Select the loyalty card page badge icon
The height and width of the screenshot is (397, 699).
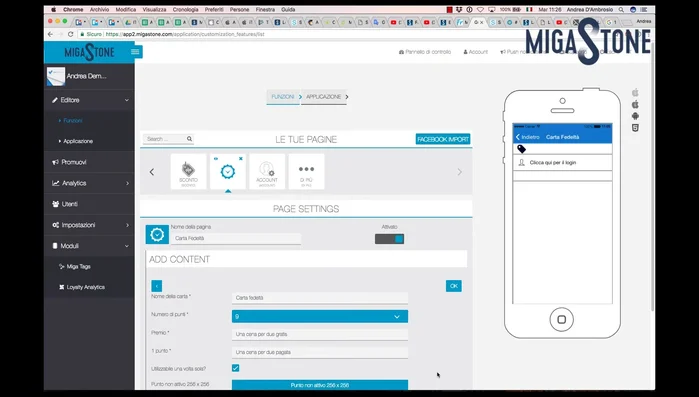(228, 172)
